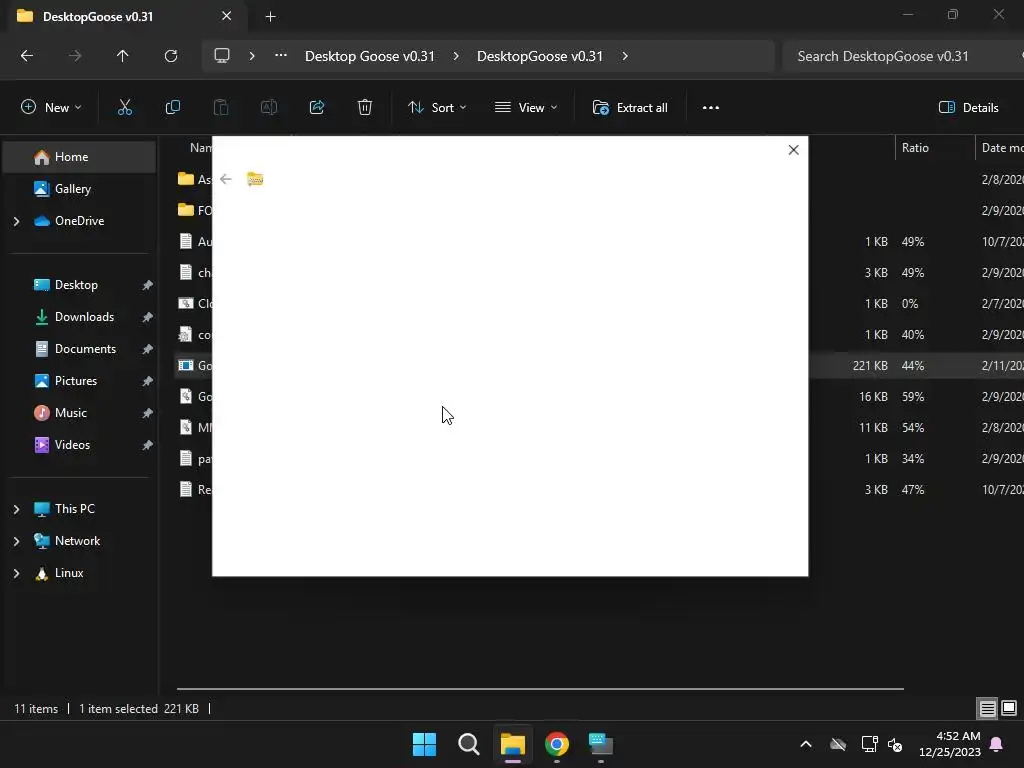Click chevron after DesktopGoose v0.31 breadcrumb
Viewport: 1024px width, 768px height.
[625, 56]
